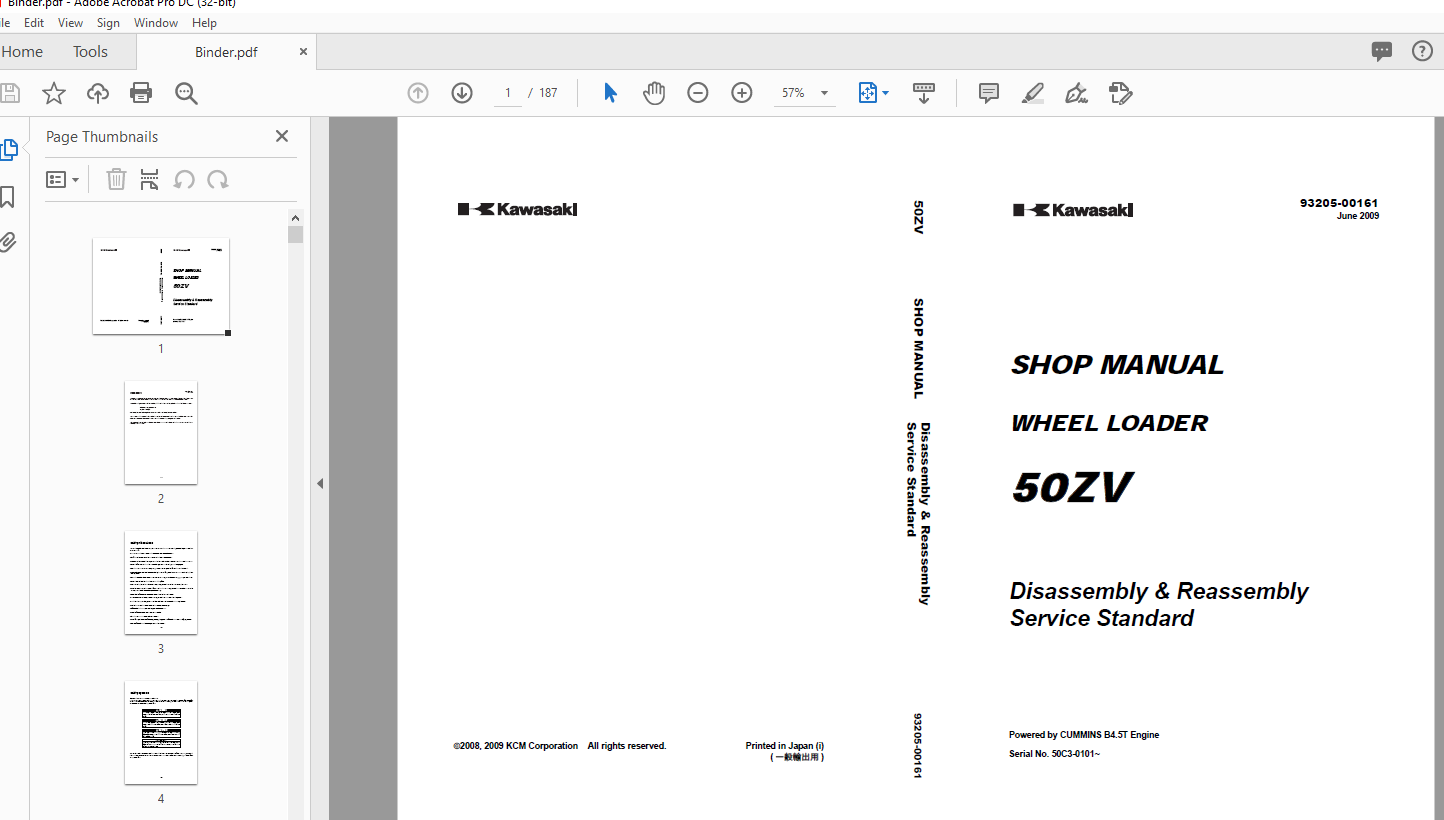Click the 'Serial No. 50C3-0101~' text
Screen dimensions: 1444x820
pos(1055,754)
